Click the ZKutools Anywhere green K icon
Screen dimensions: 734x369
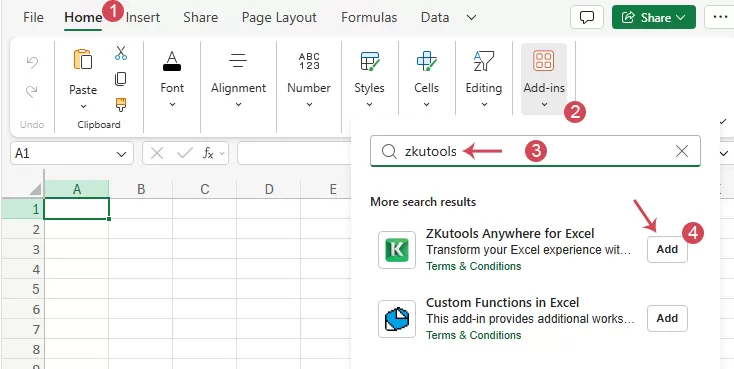point(397,250)
